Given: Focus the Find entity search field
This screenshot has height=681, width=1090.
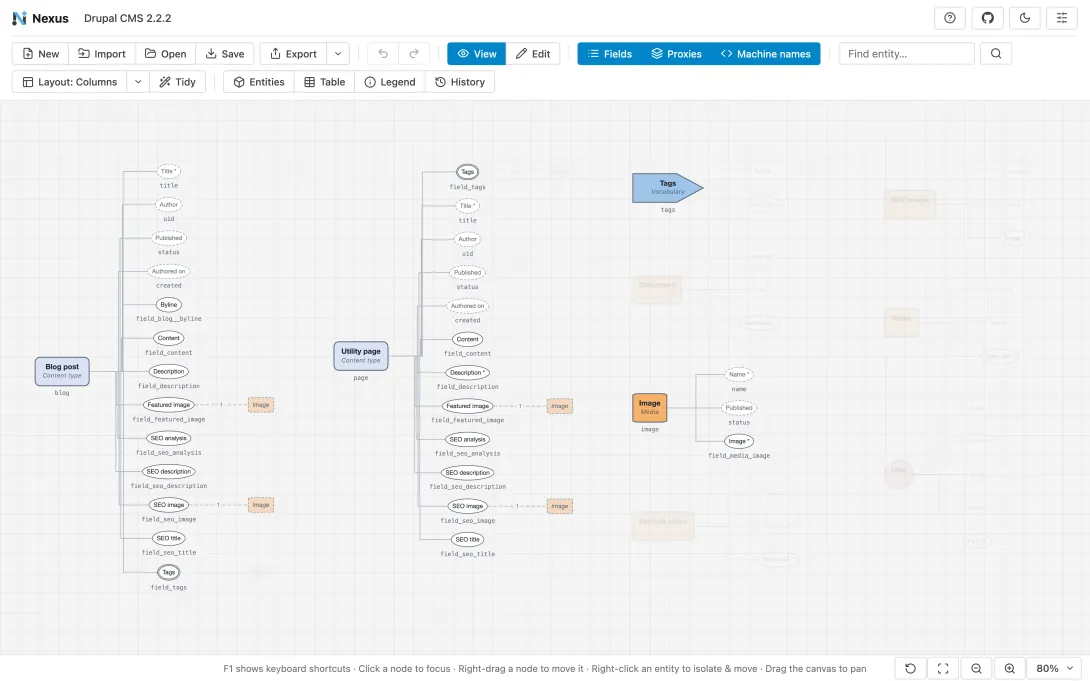Looking at the screenshot, I should click(906, 54).
